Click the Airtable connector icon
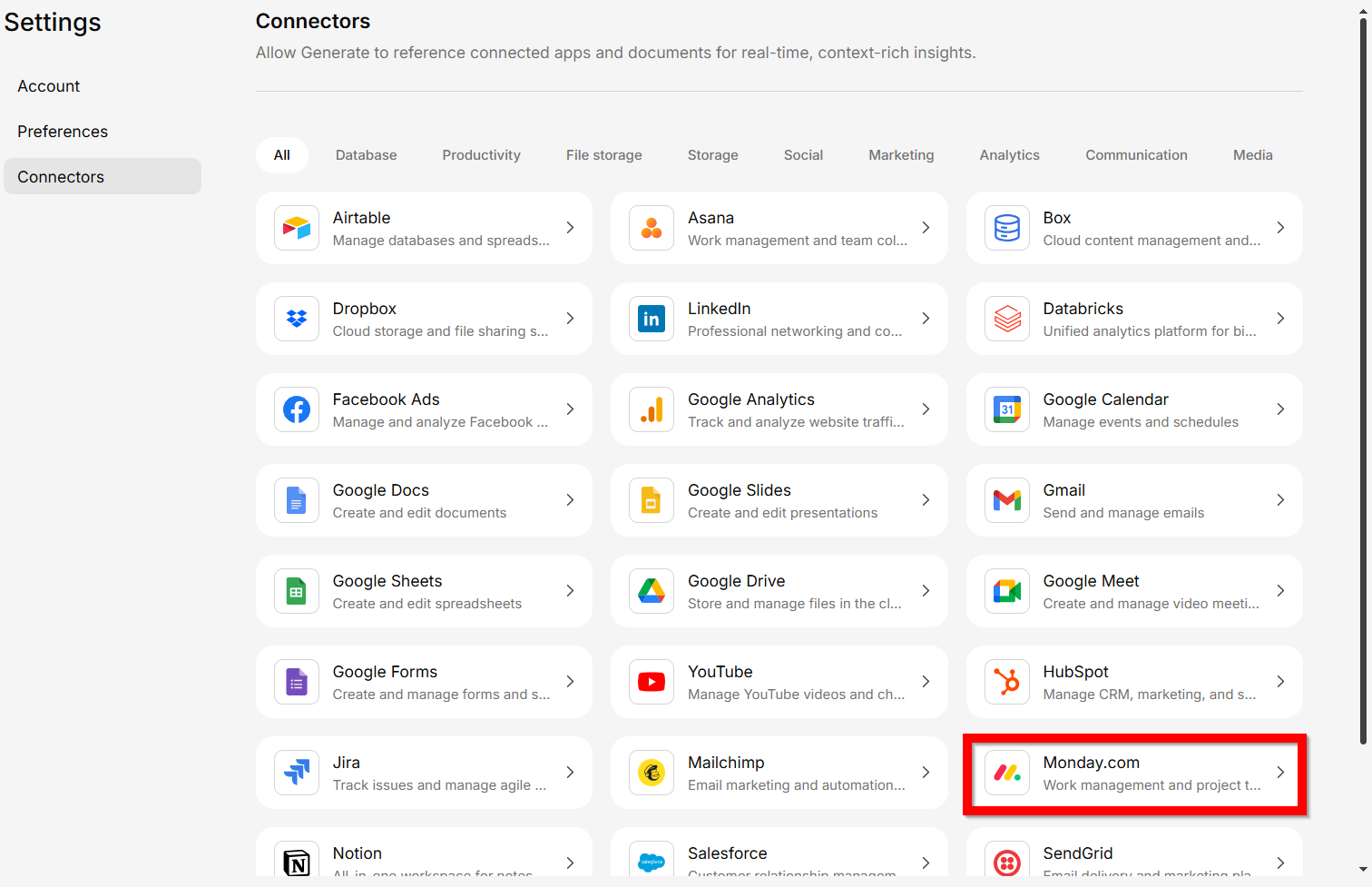 pos(297,228)
